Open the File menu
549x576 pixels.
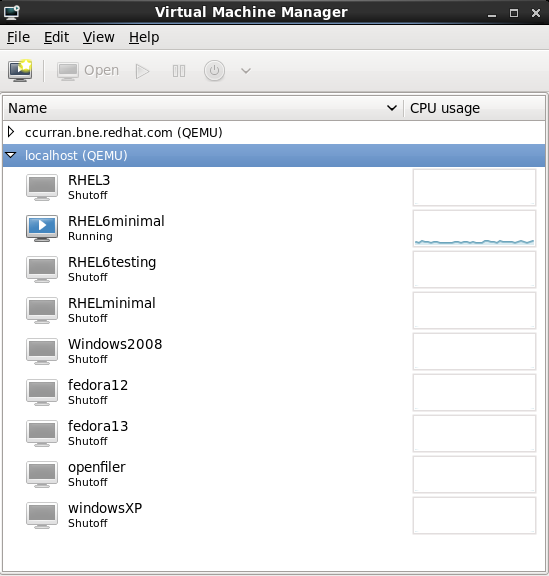click(x=18, y=37)
